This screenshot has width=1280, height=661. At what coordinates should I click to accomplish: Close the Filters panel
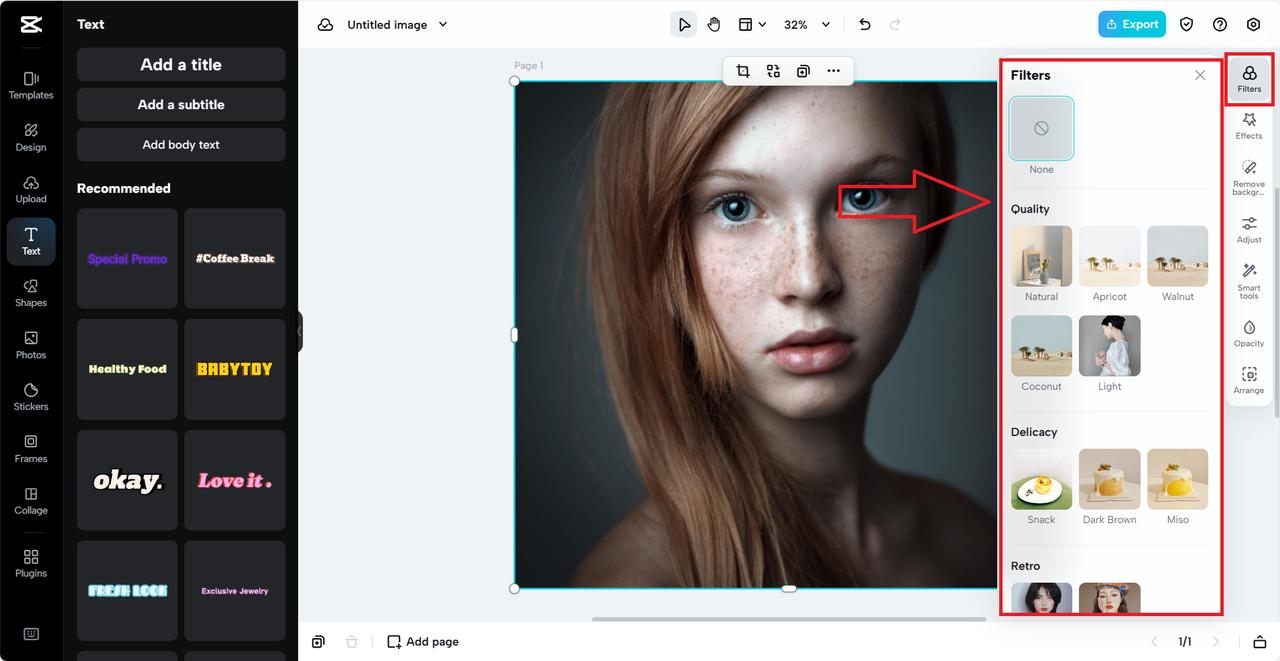click(1200, 75)
